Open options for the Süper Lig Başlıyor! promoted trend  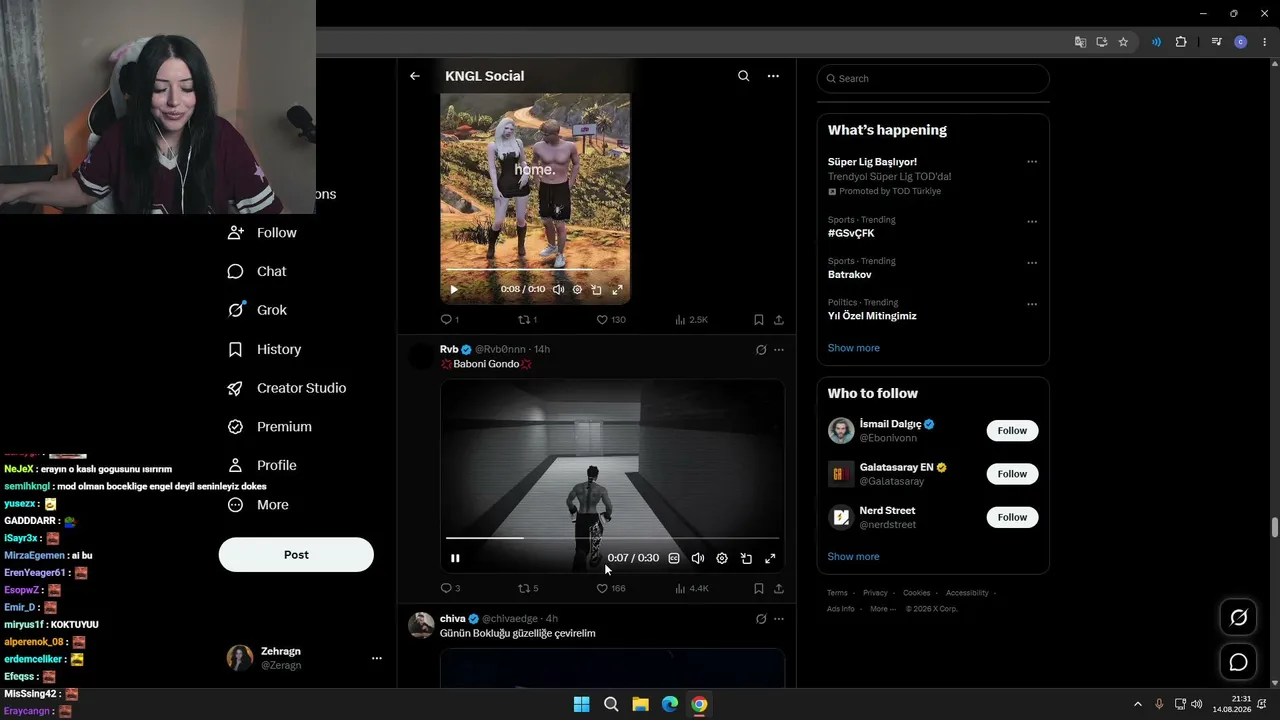pos(1032,162)
